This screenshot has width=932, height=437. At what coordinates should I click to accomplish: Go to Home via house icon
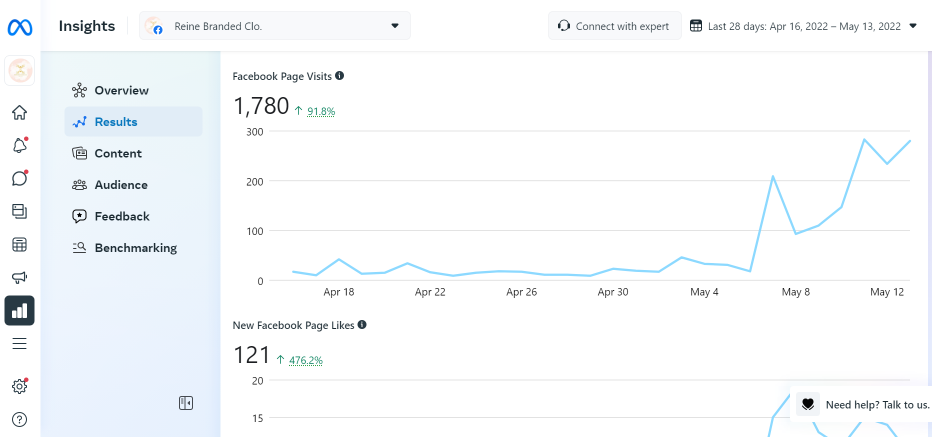coord(19,113)
